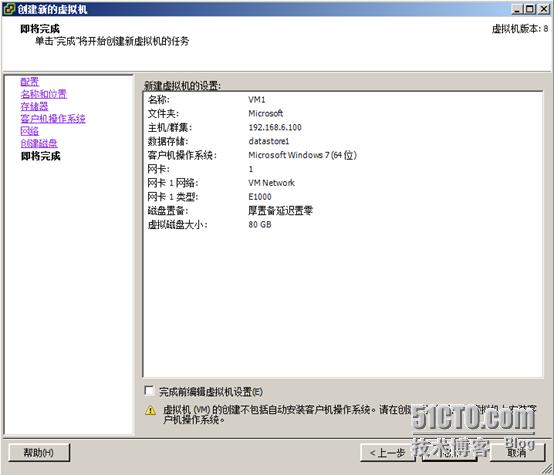554x476 pixels.
Task: Click the 网卡 1 类型: label
Action: [173, 197]
